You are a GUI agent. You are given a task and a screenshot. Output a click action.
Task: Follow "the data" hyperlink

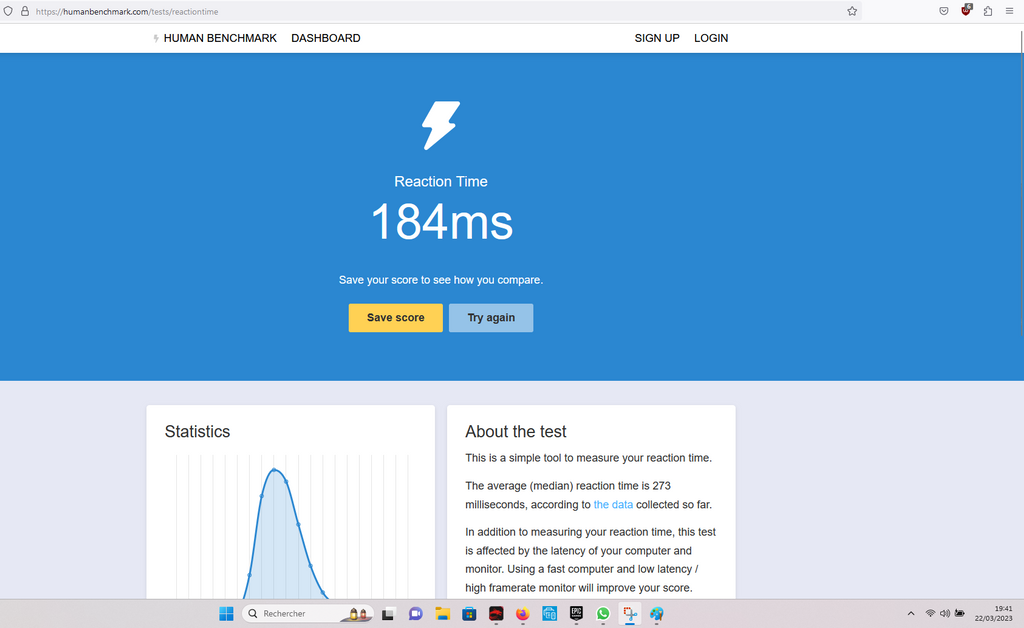[613, 505]
